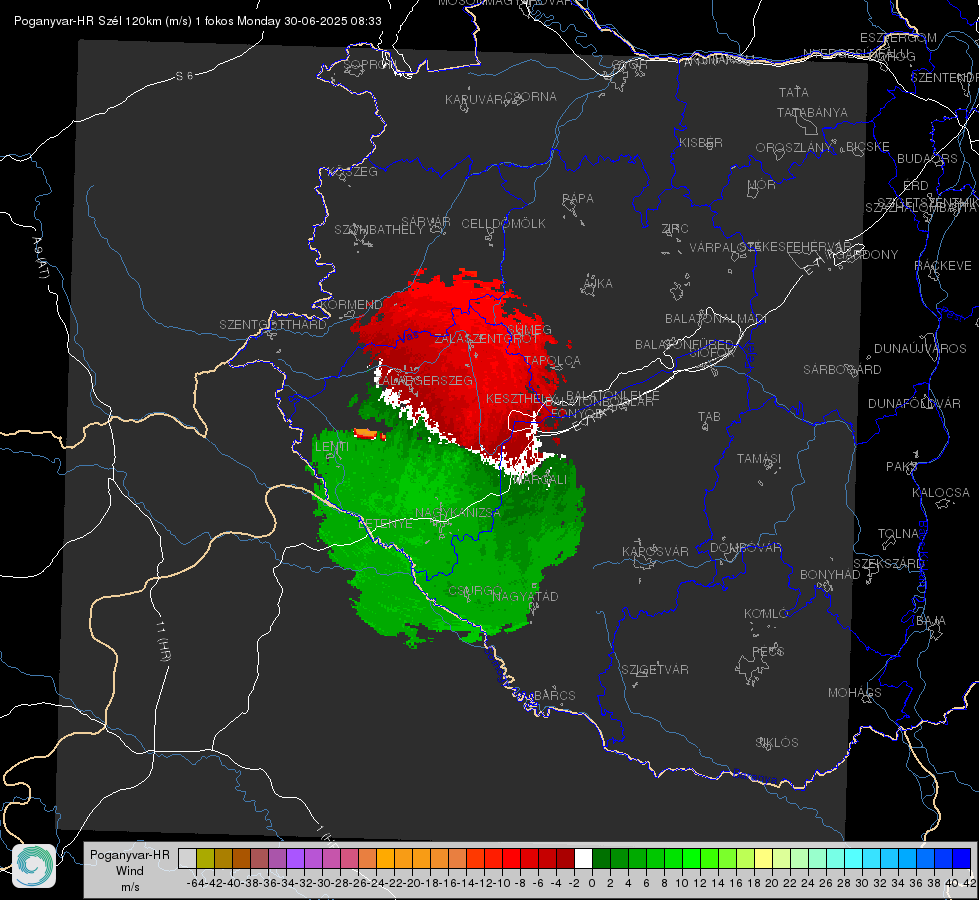The image size is (979, 900).
Task: Click the CSORNA city label
Action: 531,97
